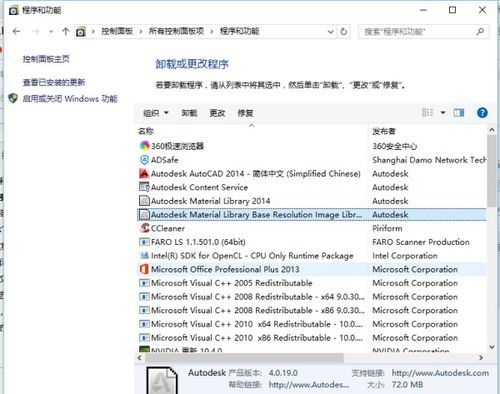Click the CCleaner program icon
This screenshot has height=394, width=500.
[145, 228]
